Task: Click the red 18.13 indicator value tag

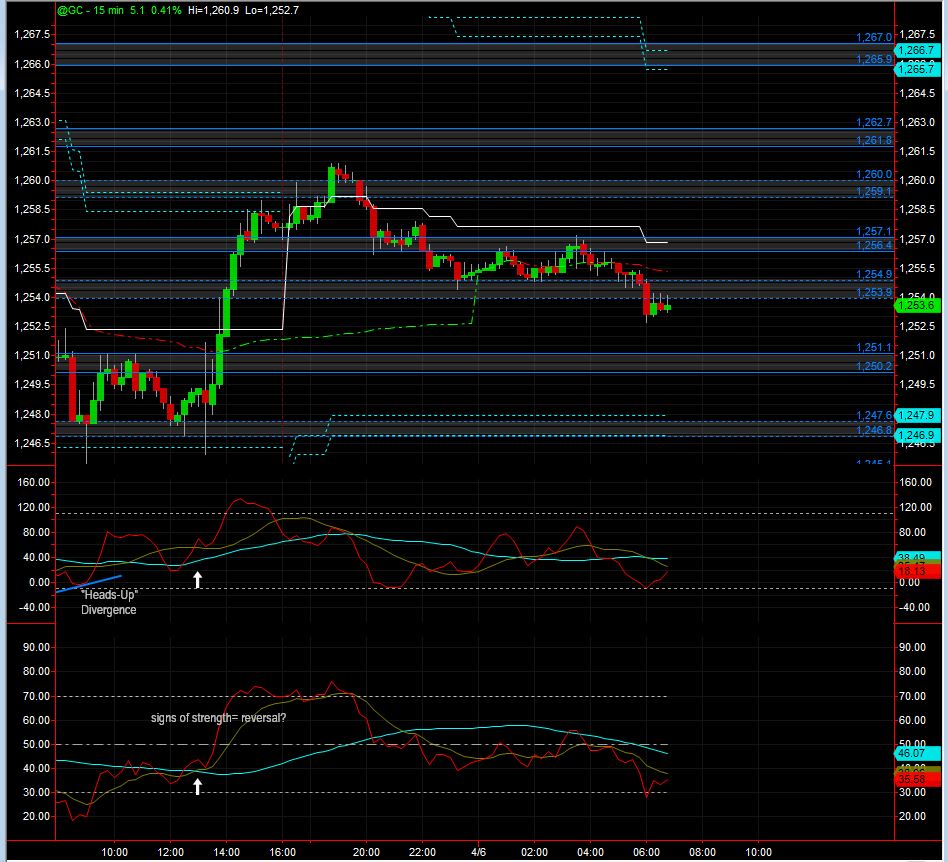Action: coord(917,571)
